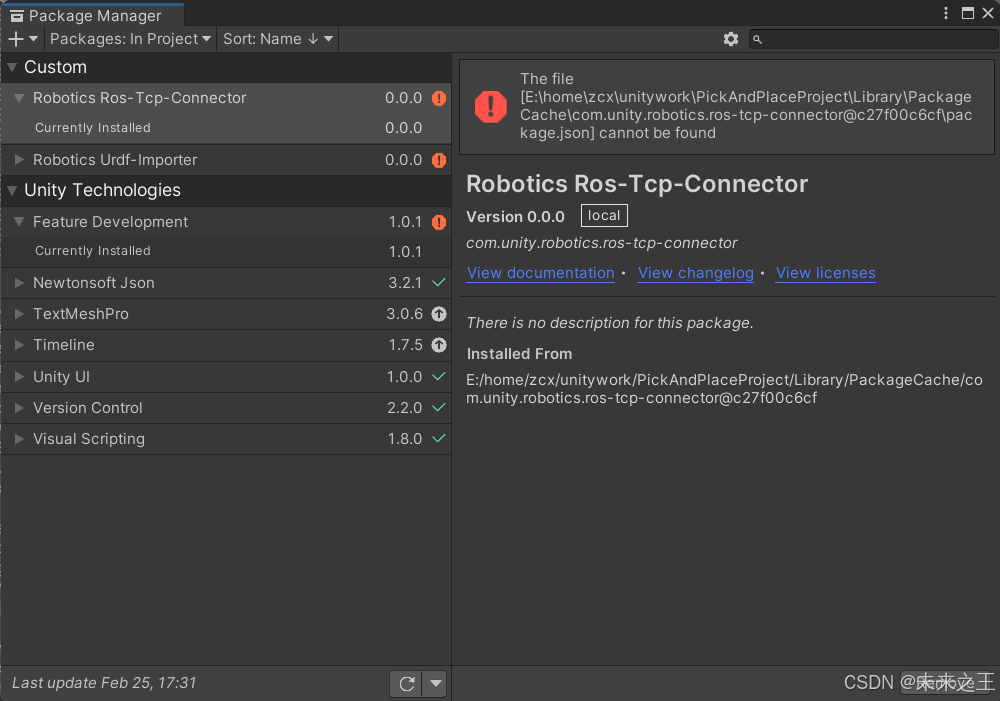Screen dimensions: 1000x701
Task: Click the checkmark icon beside Unity UI
Action: pos(439,376)
